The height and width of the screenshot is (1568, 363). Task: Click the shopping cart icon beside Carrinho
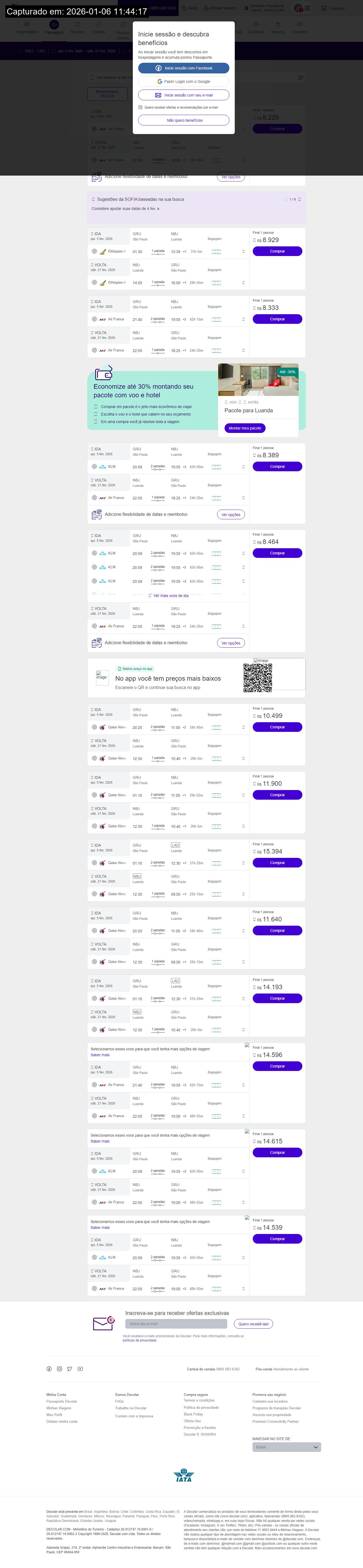tap(324, 9)
